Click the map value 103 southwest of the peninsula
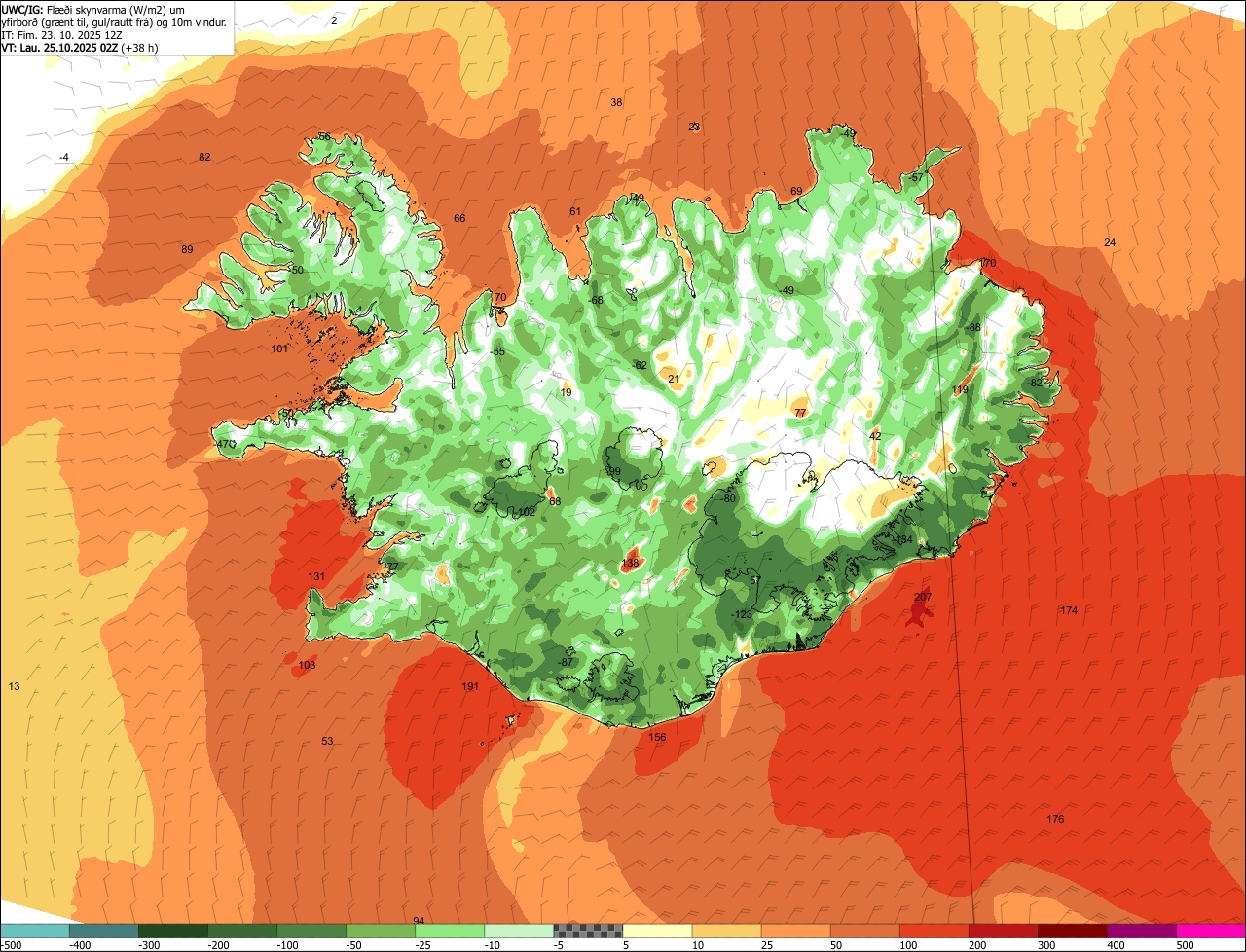Image resolution: width=1246 pixels, height=952 pixels. (x=307, y=665)
